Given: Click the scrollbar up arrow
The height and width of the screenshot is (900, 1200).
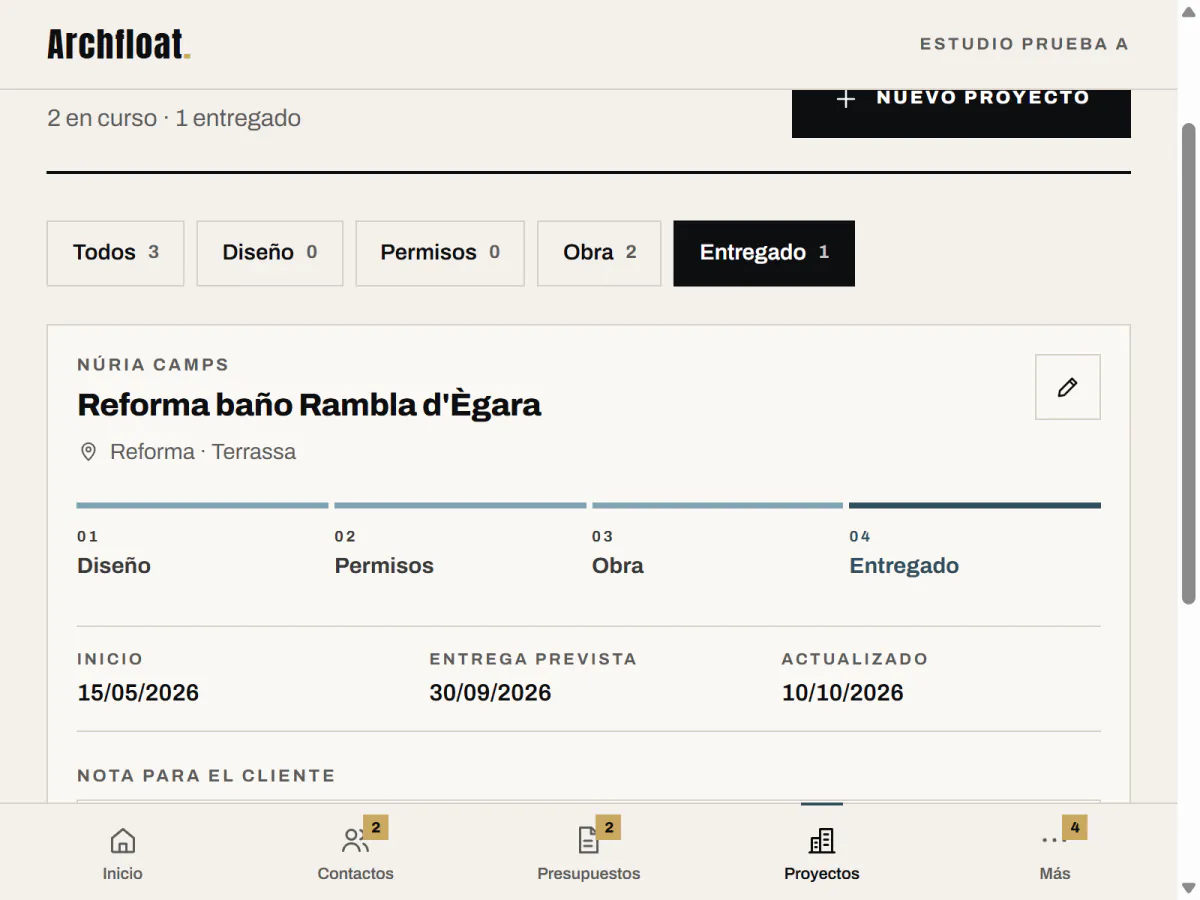Looking at the screenshot, I should 1188,10.
